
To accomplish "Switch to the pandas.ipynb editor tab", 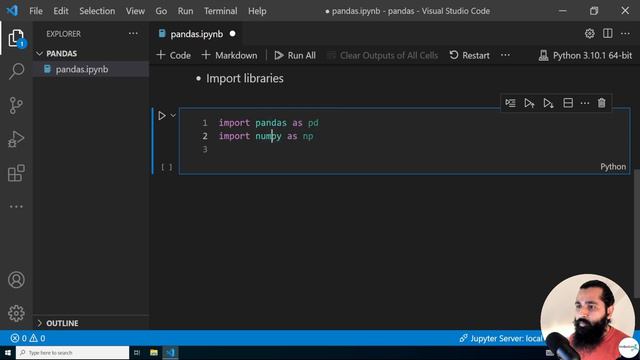I will click(196, 34).
